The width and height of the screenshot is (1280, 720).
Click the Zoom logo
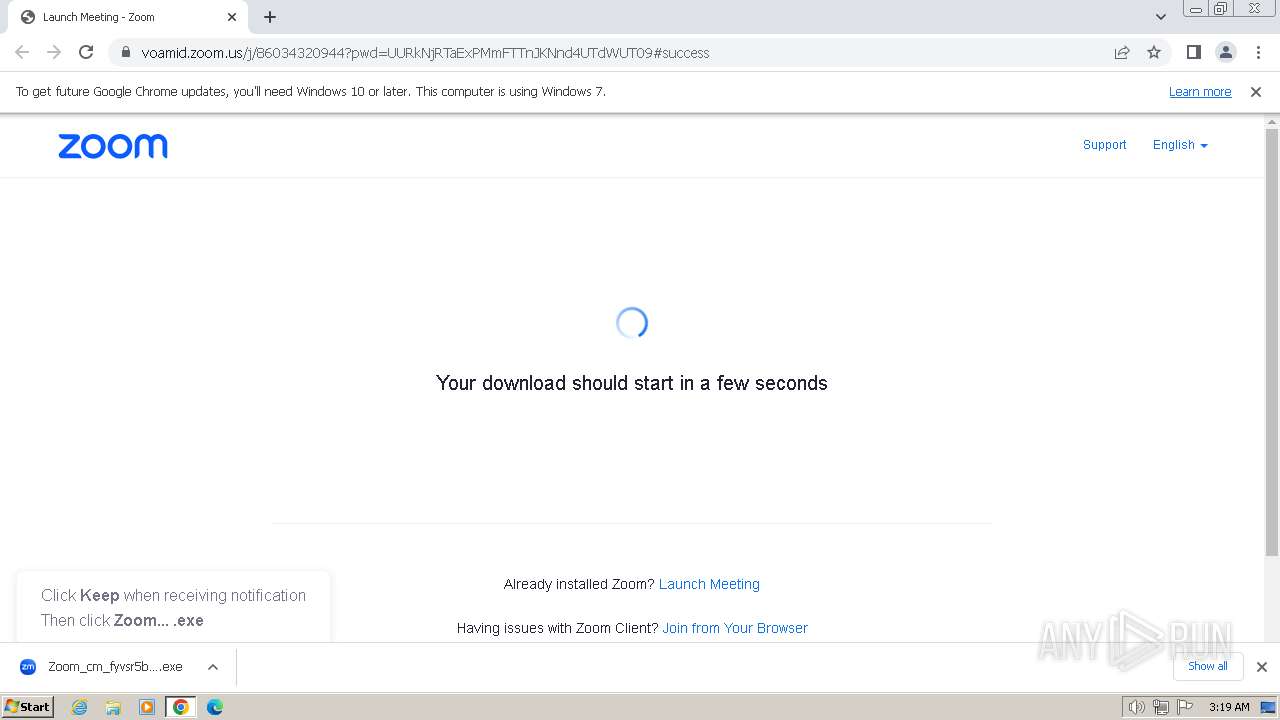pos(113,146)
